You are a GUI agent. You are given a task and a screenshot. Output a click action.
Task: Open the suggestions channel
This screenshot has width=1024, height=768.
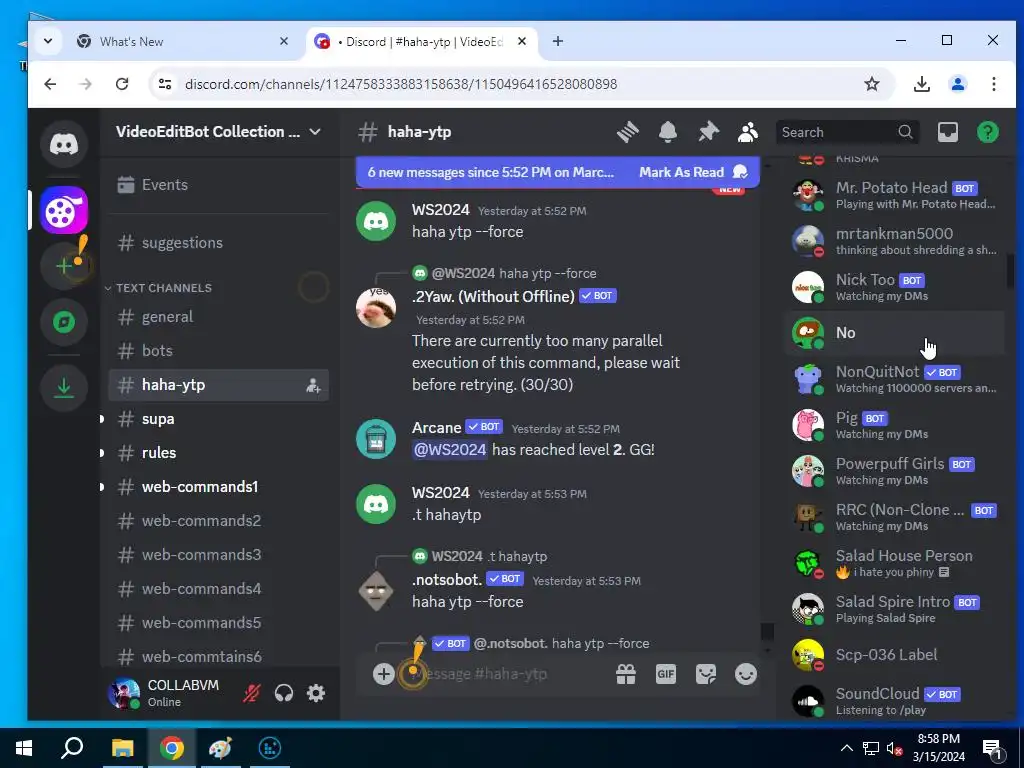(x=219, y=243)
